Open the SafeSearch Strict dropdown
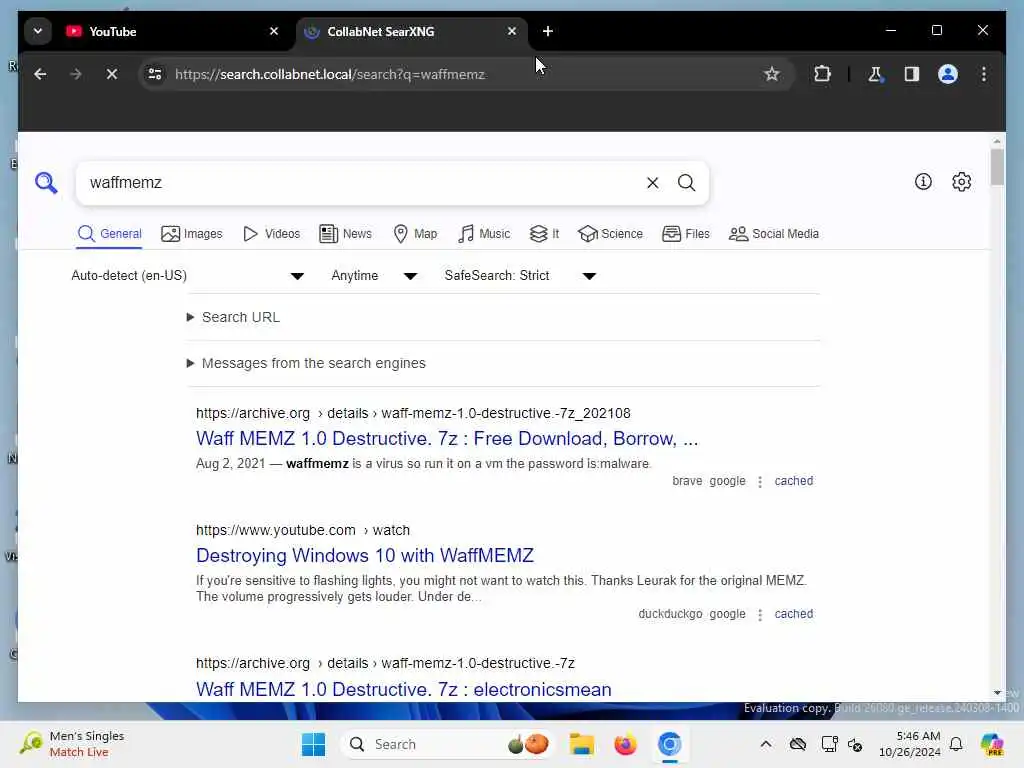Screen dimensions: 1024x768 [x=520, y=276]
